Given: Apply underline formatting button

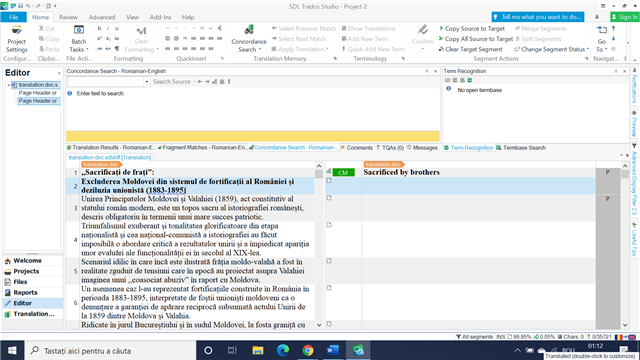Looking at the screenshot, I should [x=117, y=28].
